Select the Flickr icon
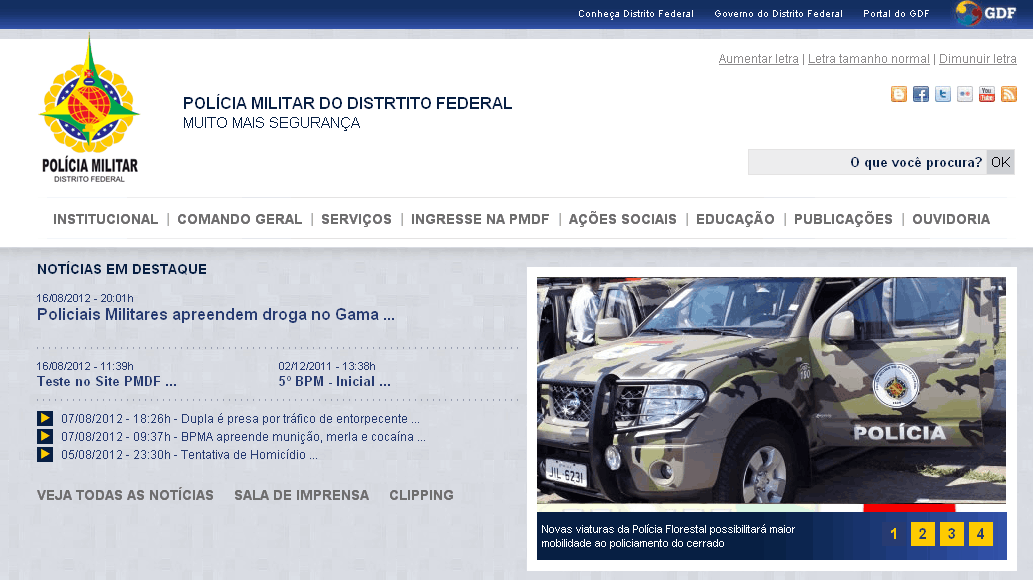Viewport: 1033px width, 580px height. (964, 94)
